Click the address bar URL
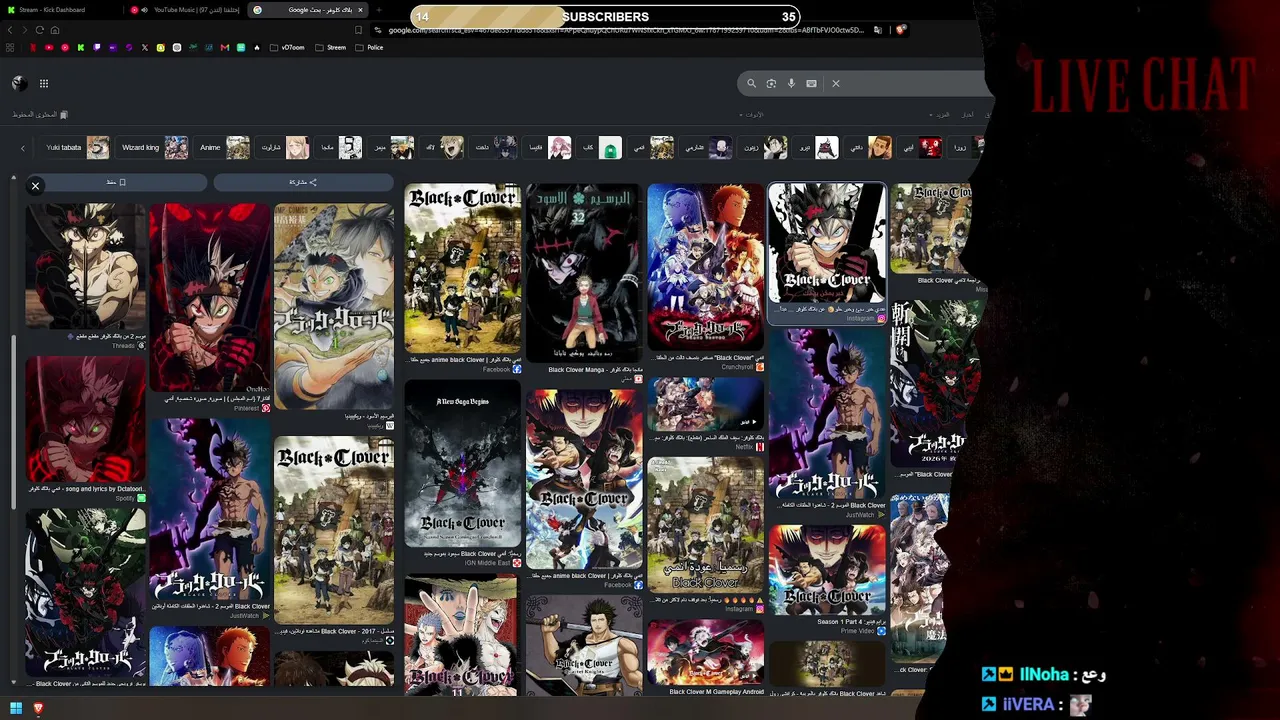Viewport: 1280px width, 720px height. 625,30
